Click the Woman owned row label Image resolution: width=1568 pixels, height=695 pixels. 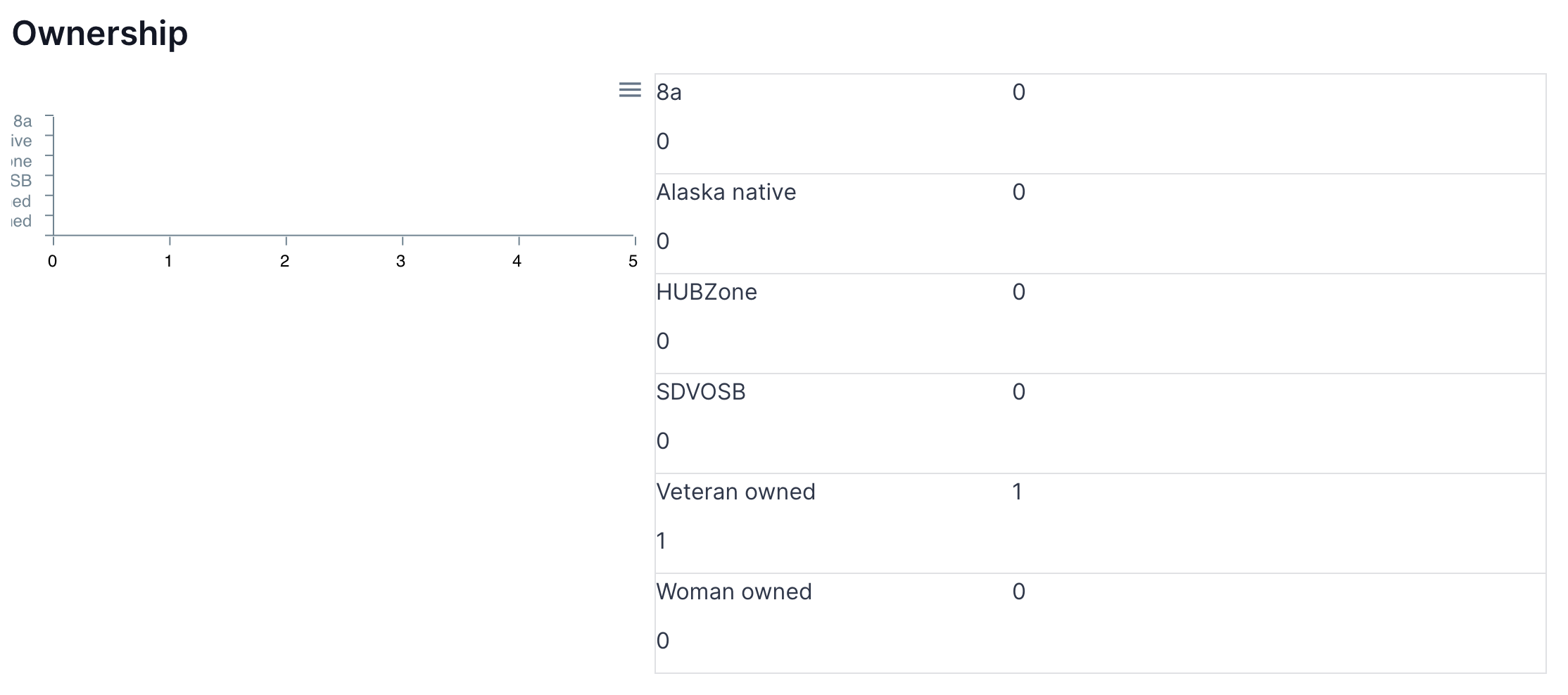point(733,592)
